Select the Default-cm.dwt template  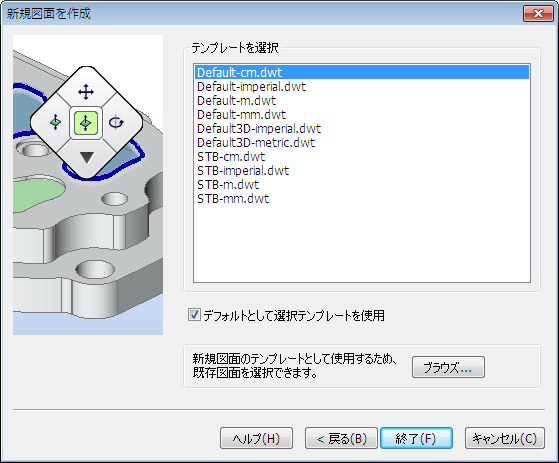362,73
